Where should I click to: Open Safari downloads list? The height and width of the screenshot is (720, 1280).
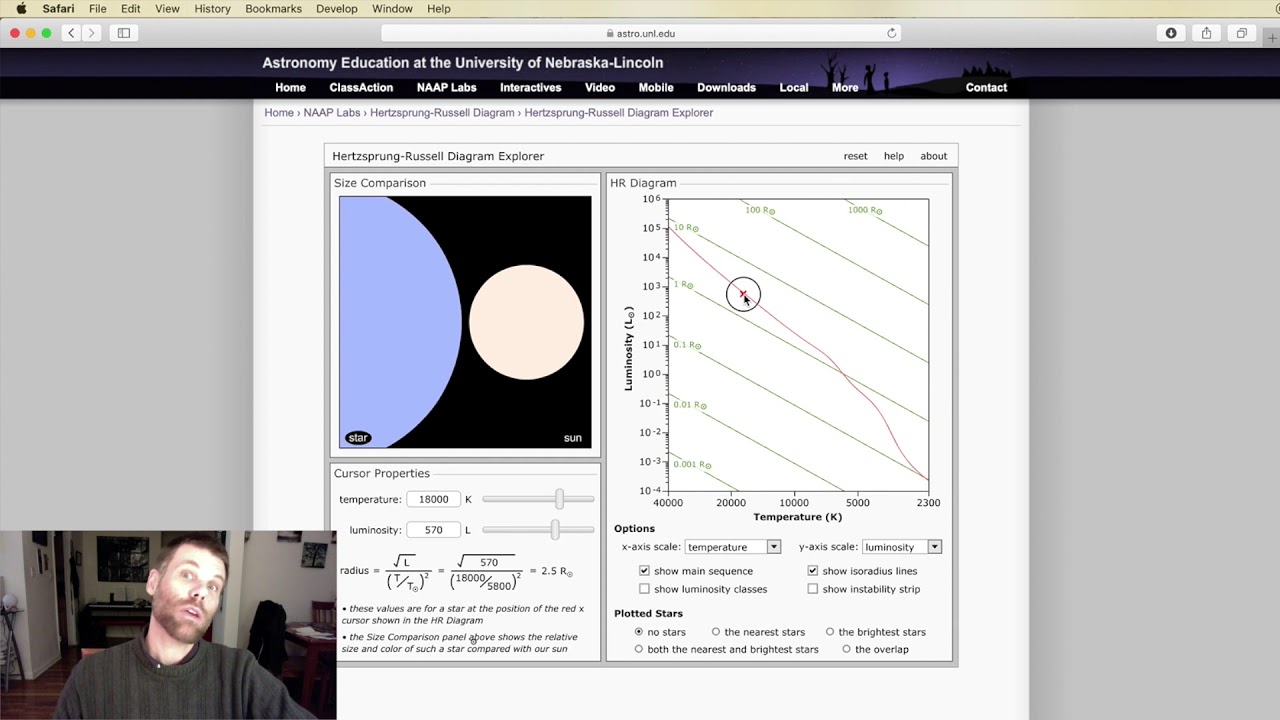coord(1171,33)
